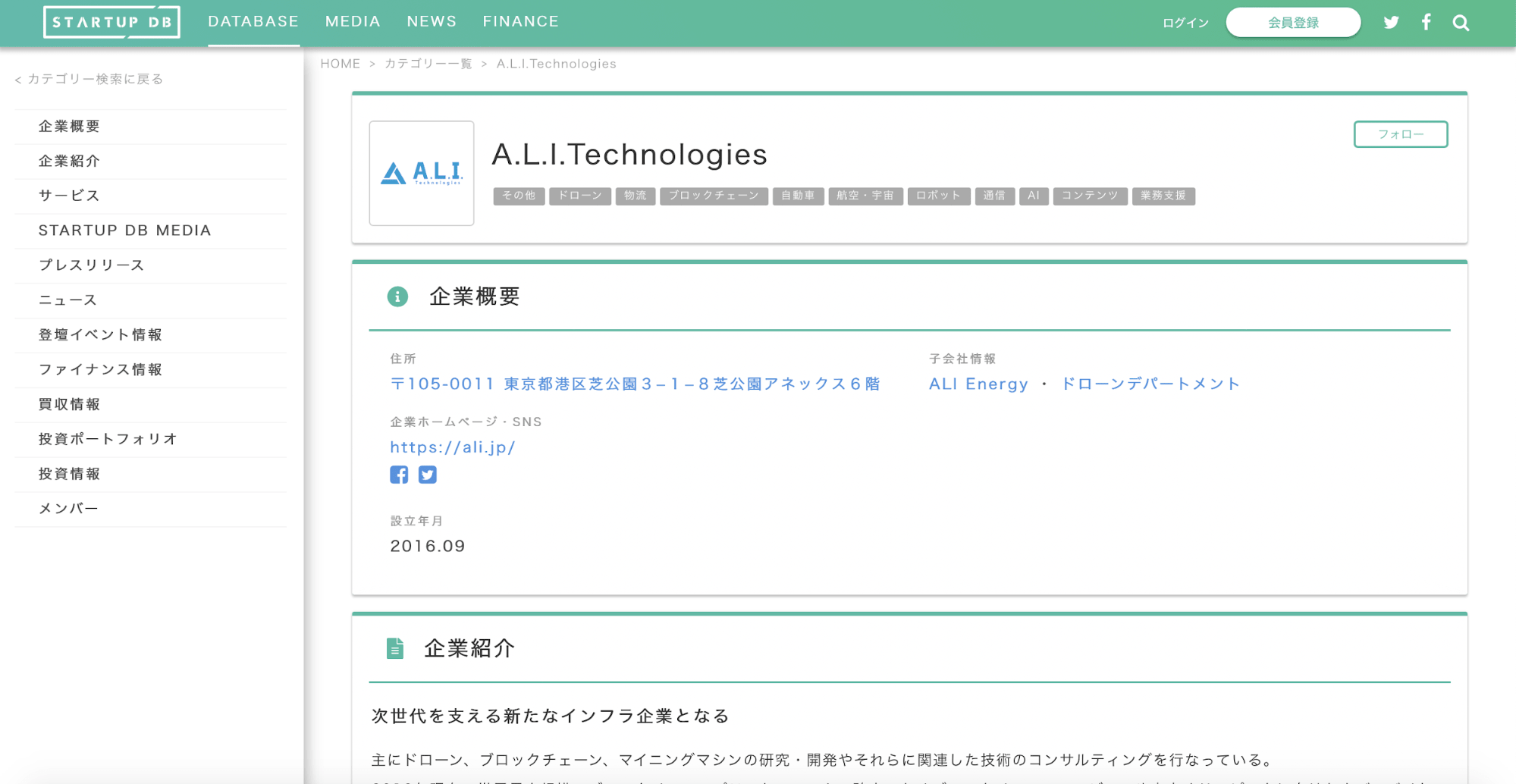Click the heading 次世代を支える新たなインフラ企業となる
Screen dimensions: 1516x784
(x=551, y=716)
